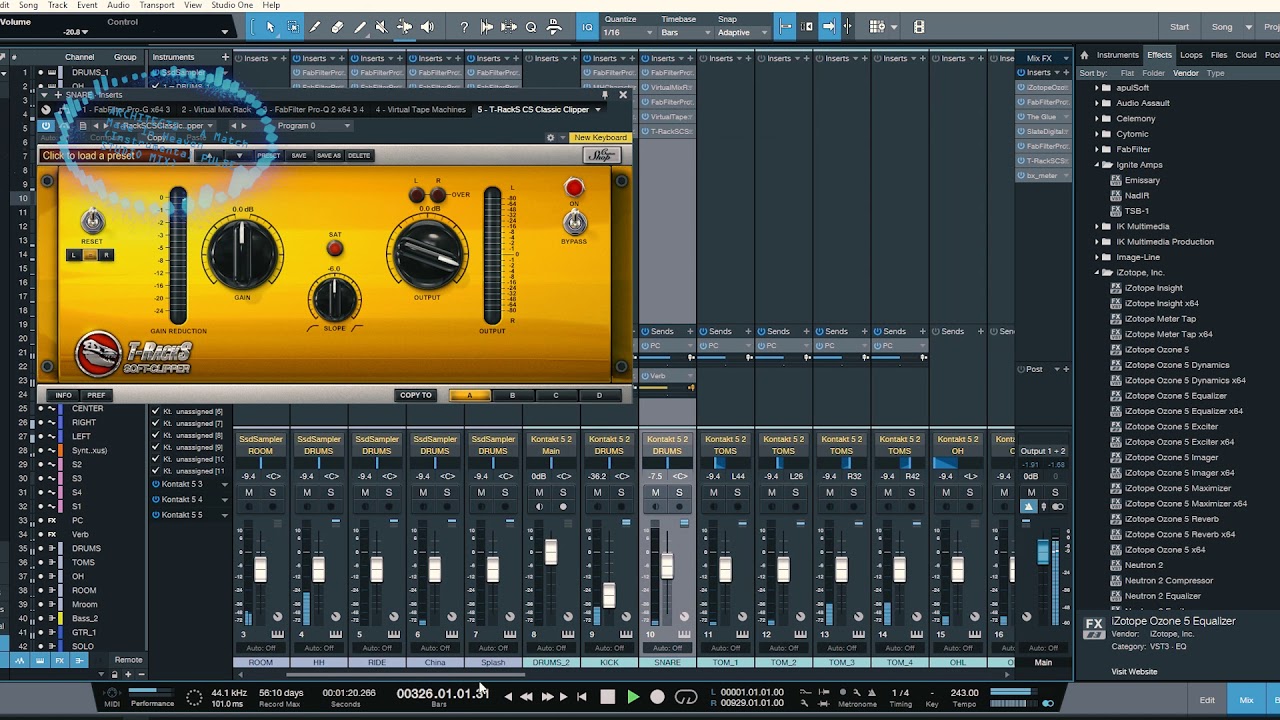Open the plugin tab list dropdown arrow
The height and width of the screenshot is (720, 1280).
coord(598,110)
